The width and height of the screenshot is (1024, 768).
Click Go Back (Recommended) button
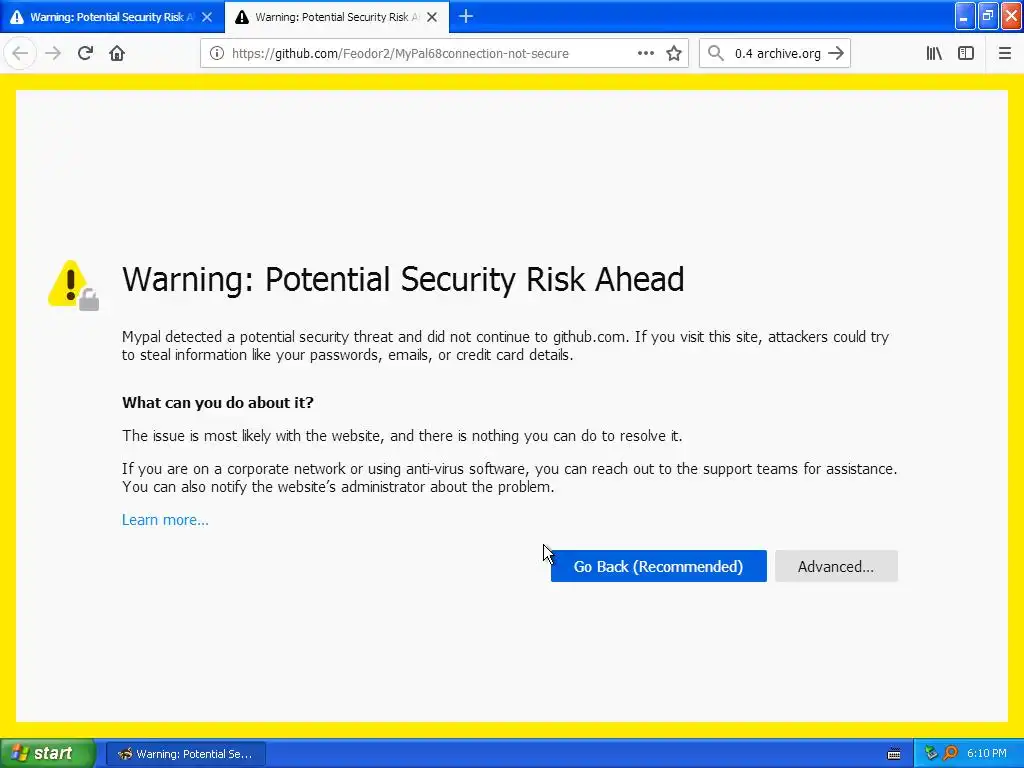(658, 566)
